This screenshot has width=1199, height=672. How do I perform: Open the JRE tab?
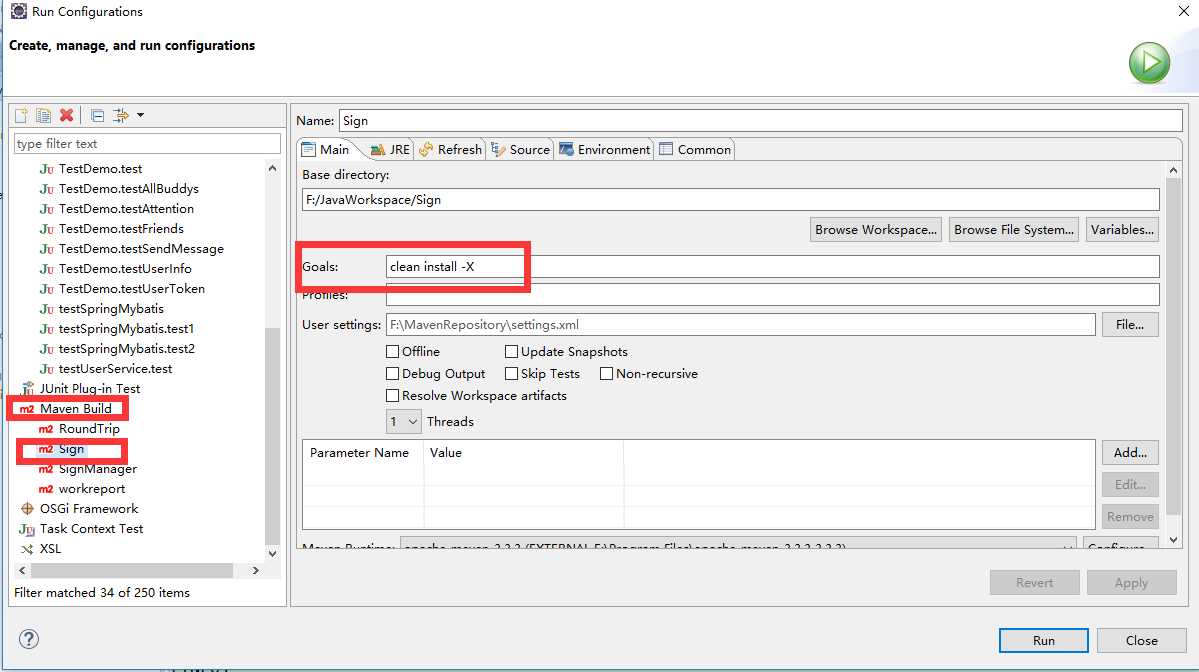[390, 150]
